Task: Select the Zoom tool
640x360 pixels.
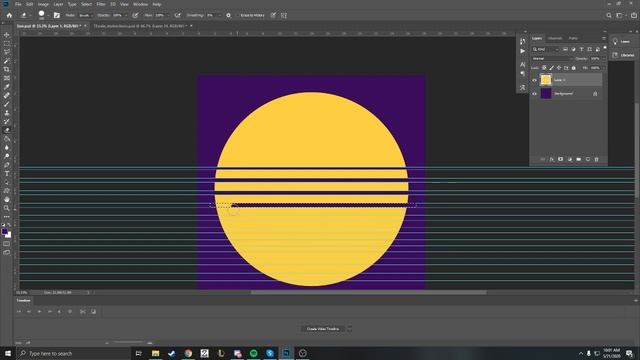Action: (7, 208)
